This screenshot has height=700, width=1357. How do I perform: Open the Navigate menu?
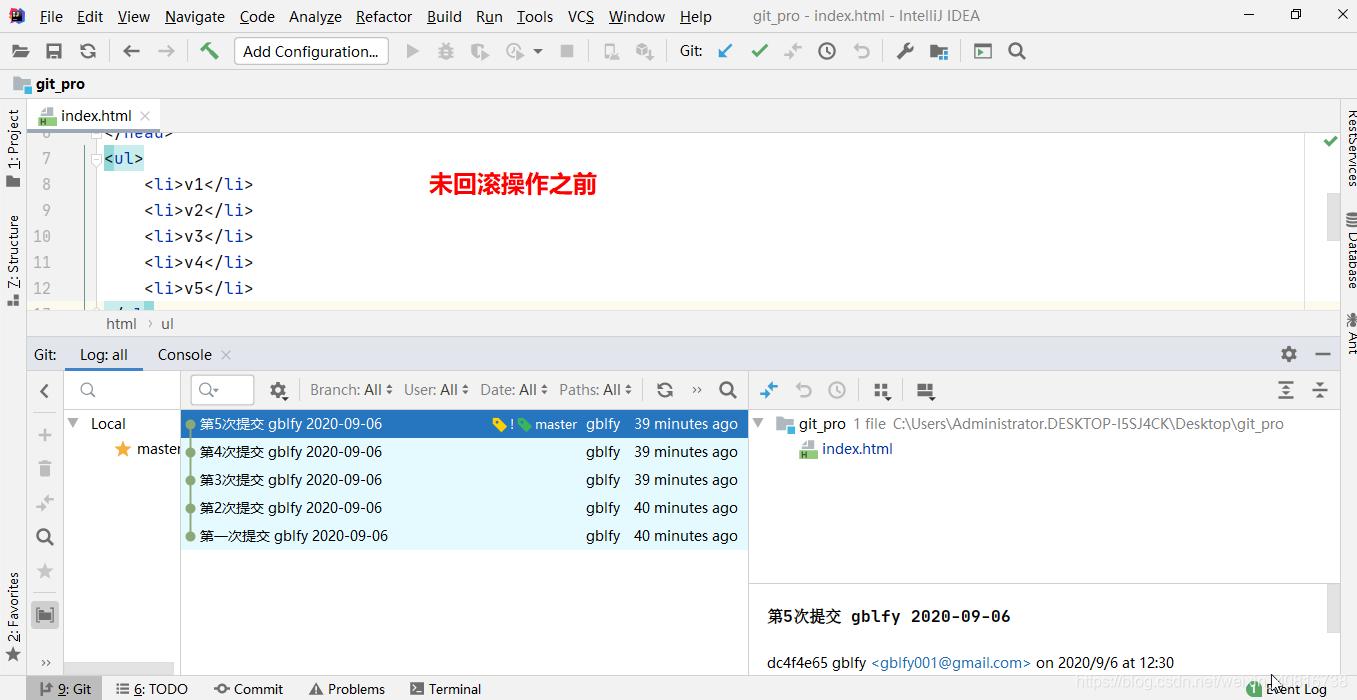tap(195, 17)
